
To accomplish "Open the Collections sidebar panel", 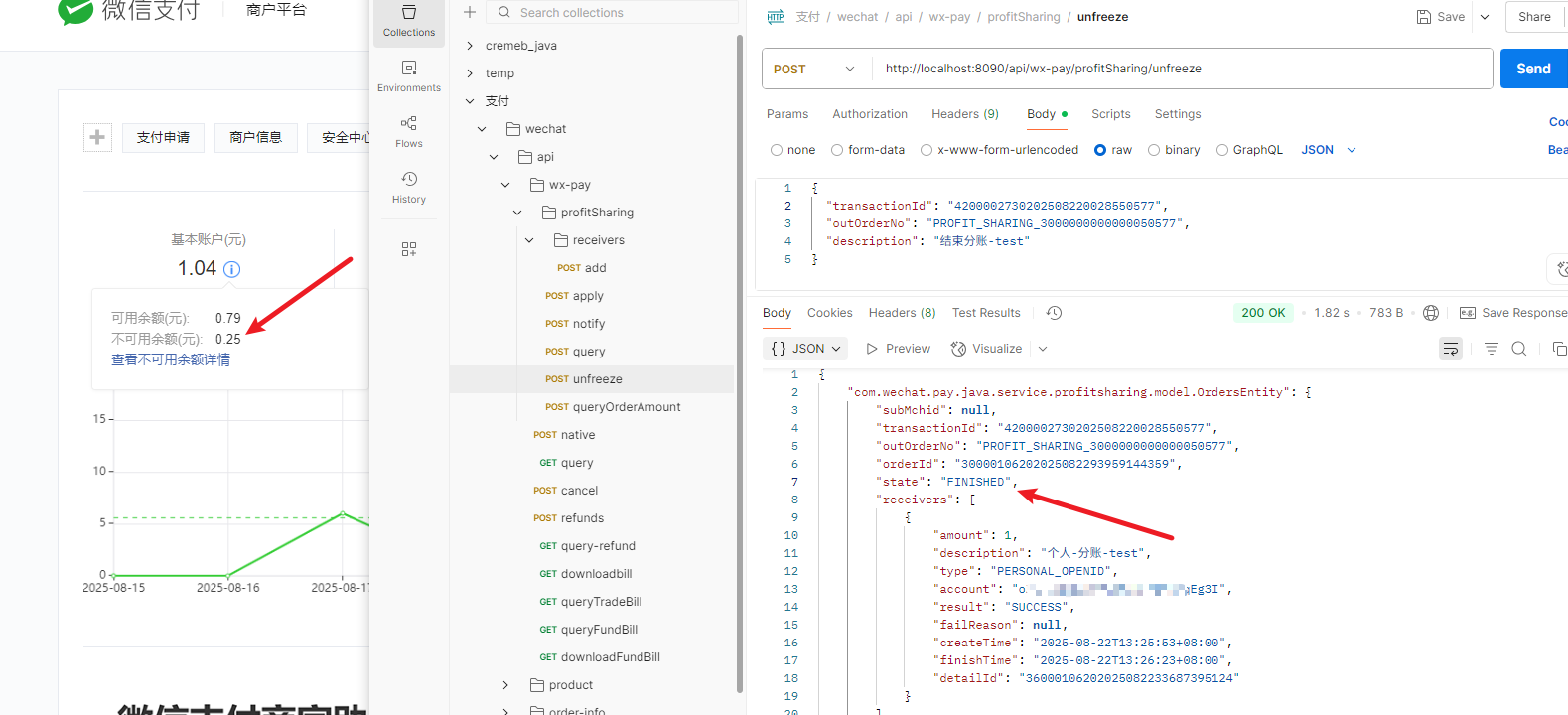I will (x=409, y=21).
